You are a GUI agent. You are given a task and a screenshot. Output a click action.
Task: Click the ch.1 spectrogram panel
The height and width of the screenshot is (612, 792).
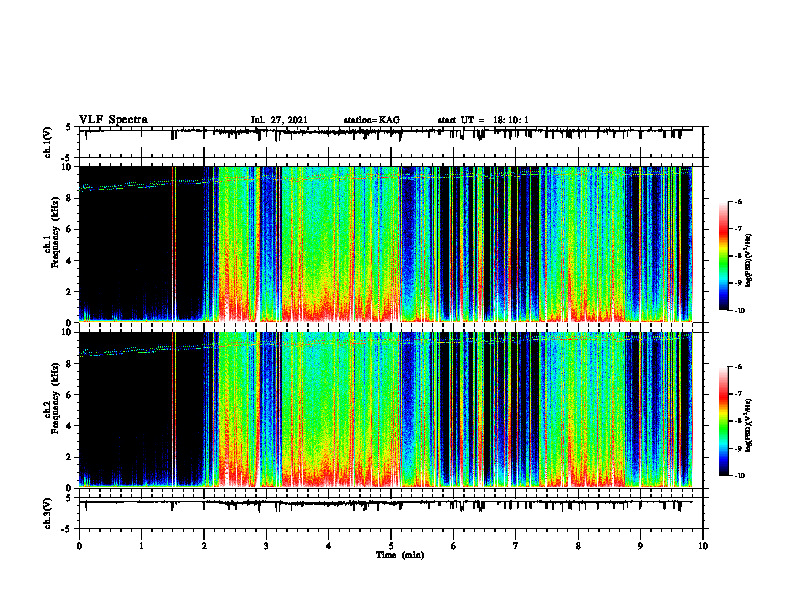coord(391,244)
